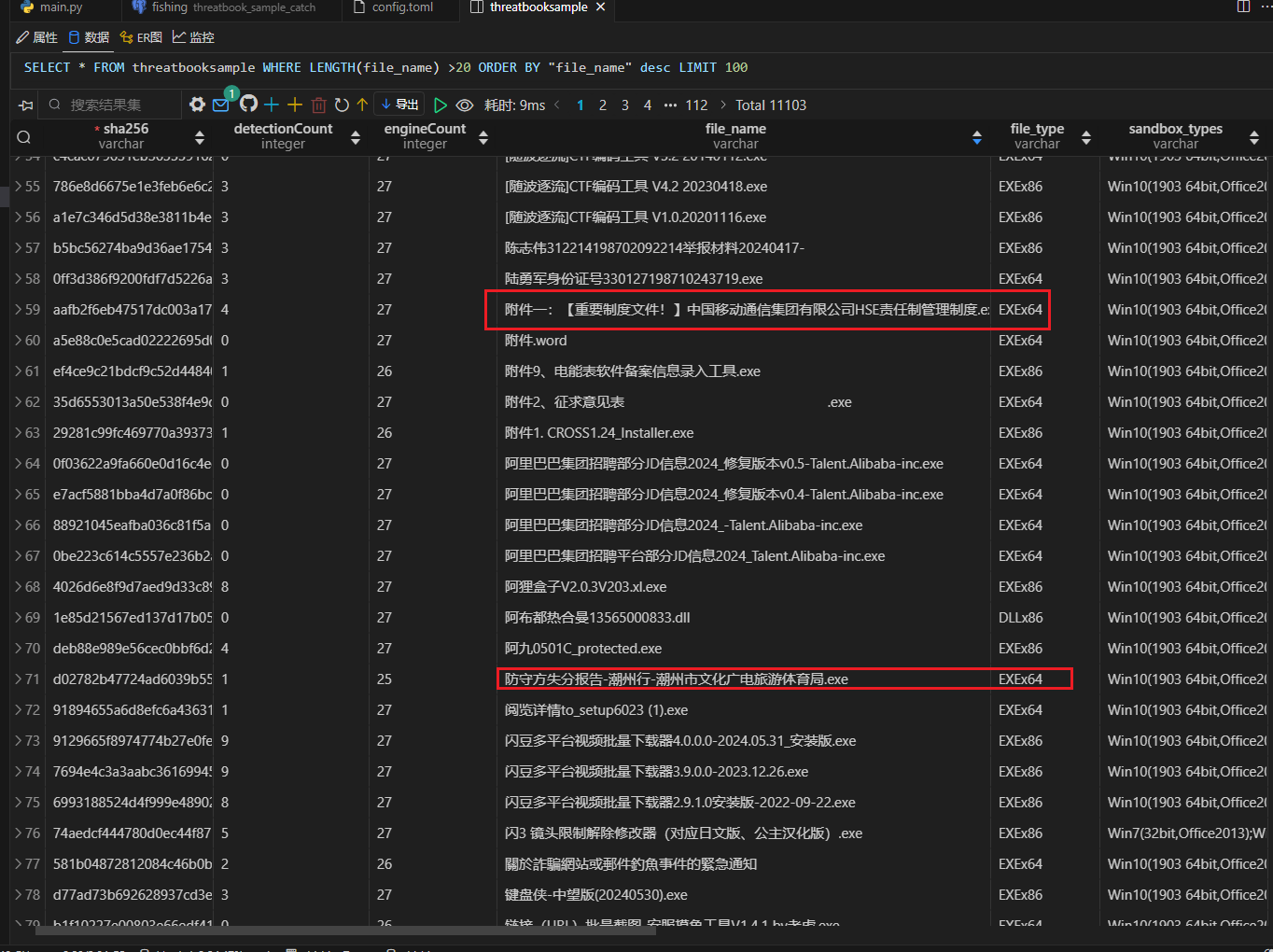Viewport: 1273px width, 952px height.
Task: Select 阅览详情to_setup6023 (1).exe cell
Action: click(x=744, y=710)
